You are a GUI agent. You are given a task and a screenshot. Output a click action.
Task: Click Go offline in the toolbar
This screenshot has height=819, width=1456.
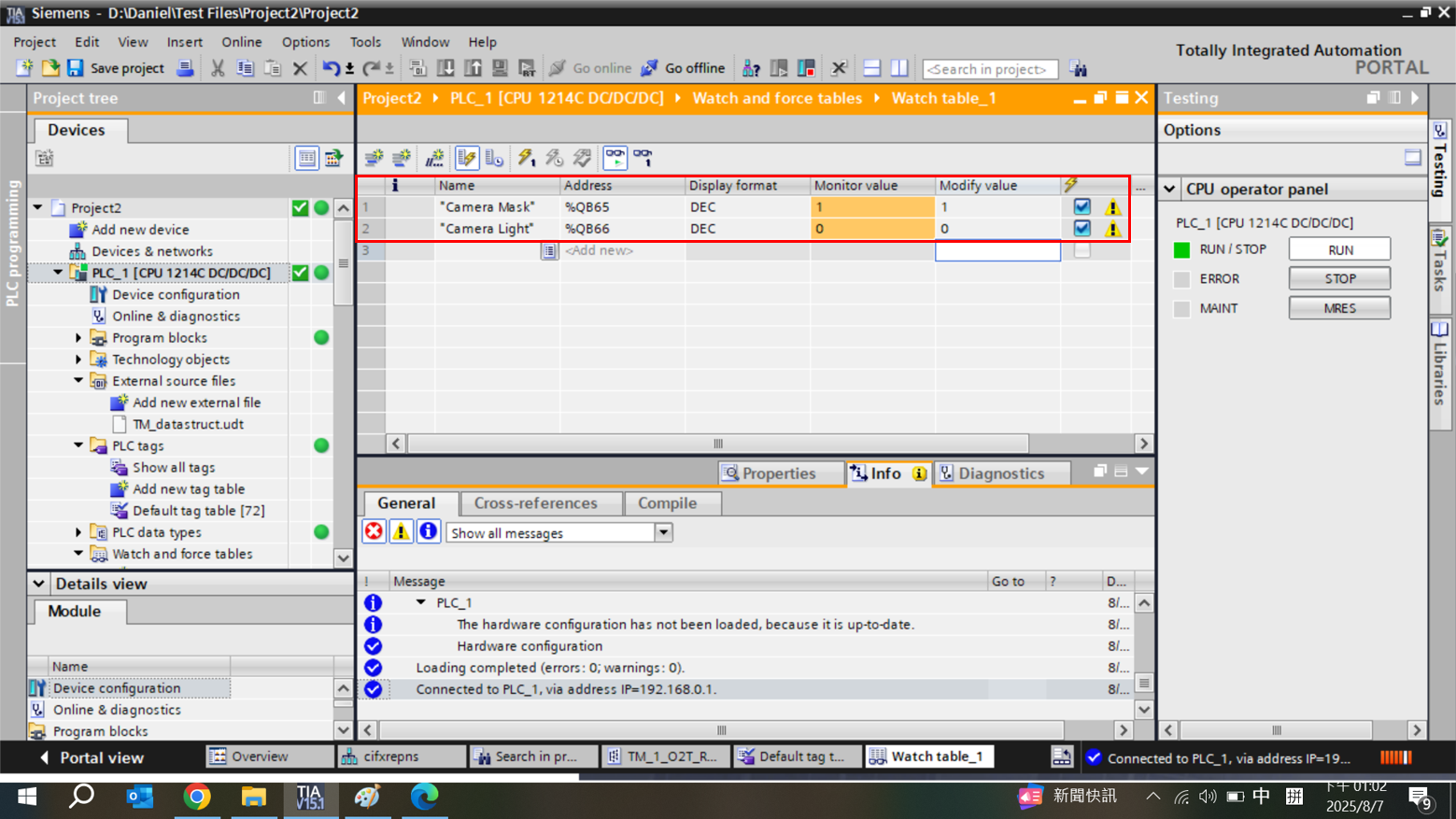point(683,68)
